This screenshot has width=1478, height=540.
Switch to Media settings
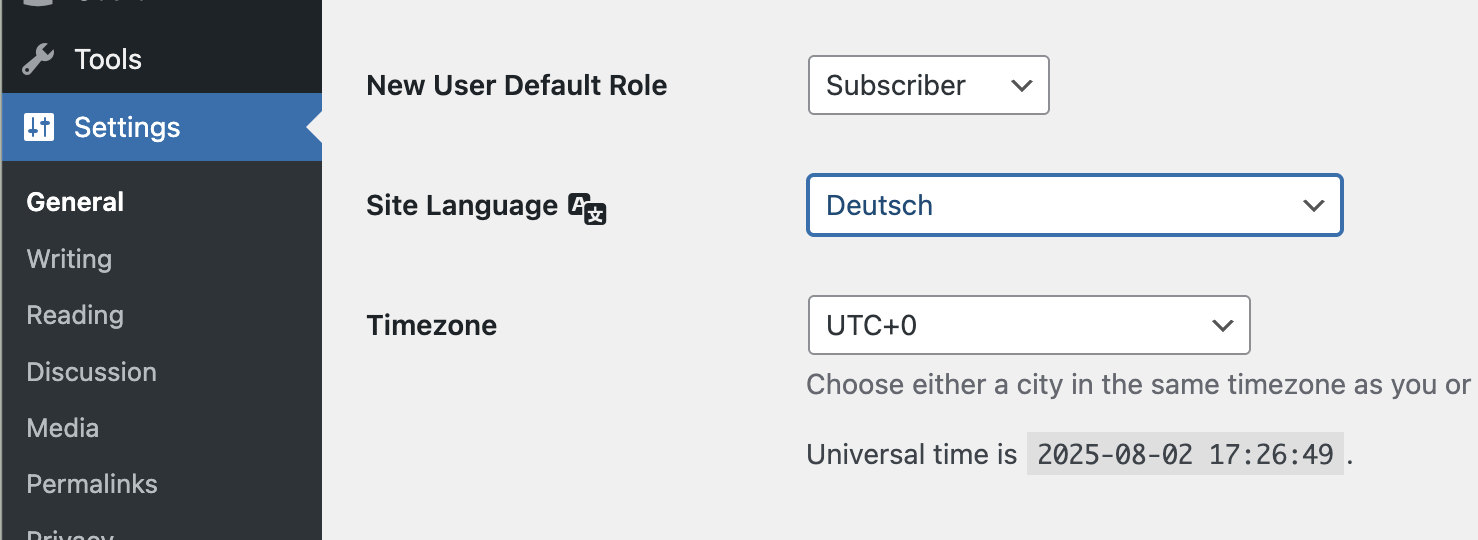pyautogui.click(x=62, y=428)
